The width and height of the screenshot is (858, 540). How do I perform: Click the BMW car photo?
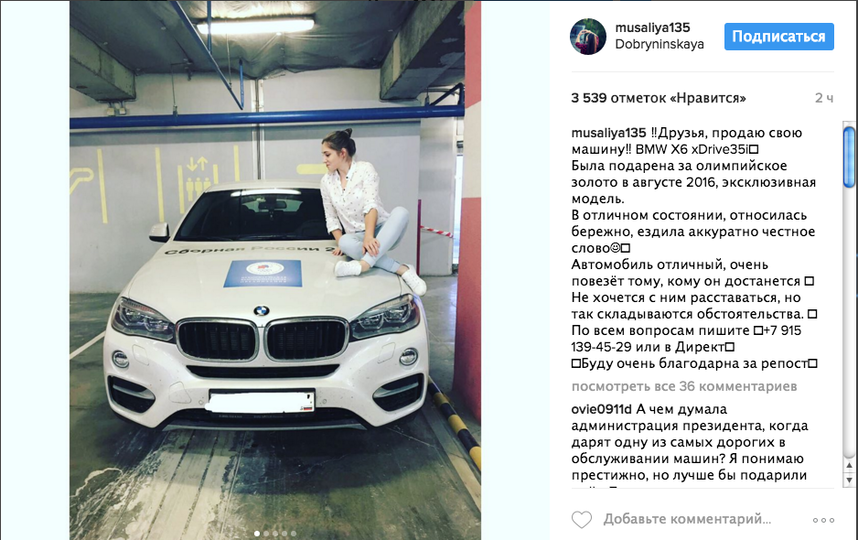click(275, 270)
